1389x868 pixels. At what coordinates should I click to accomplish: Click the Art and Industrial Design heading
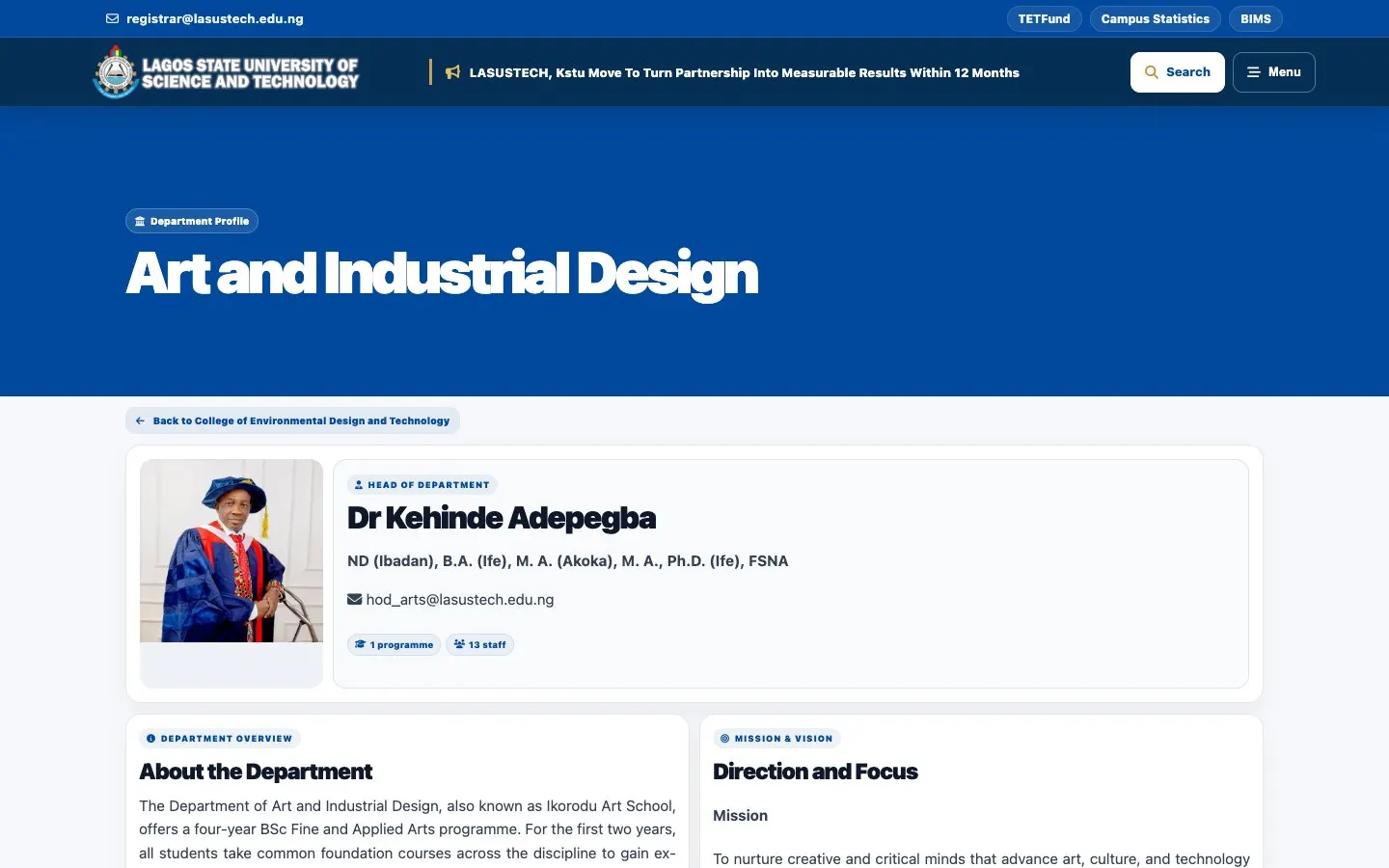(442, 274)
